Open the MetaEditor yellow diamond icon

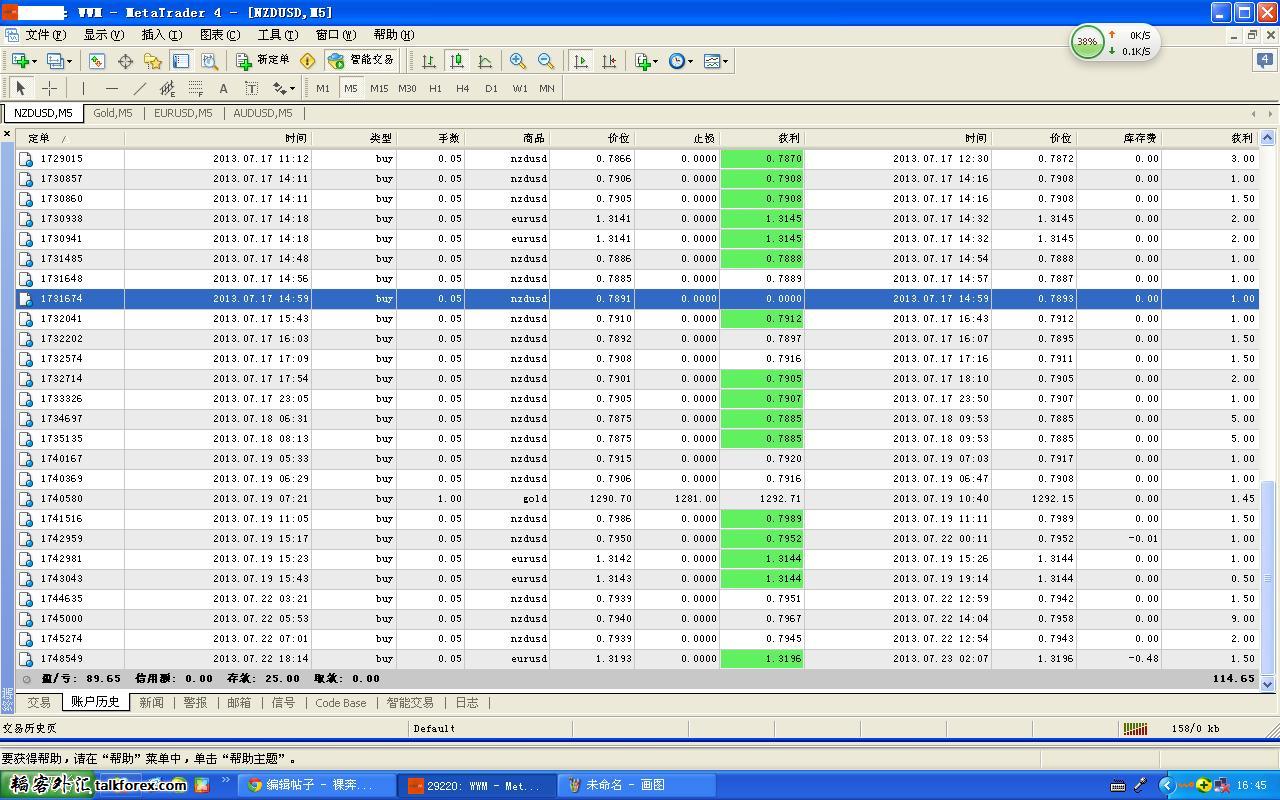click(x=308, y=61)
